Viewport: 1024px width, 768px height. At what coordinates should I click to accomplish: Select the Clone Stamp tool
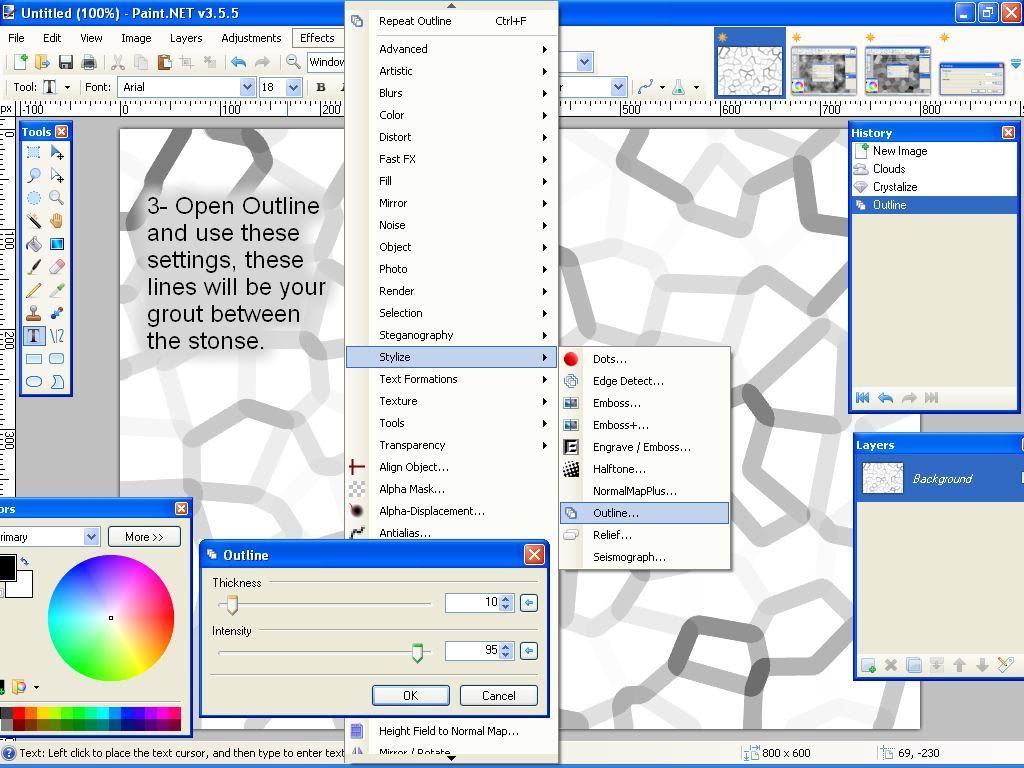click(34, 313)
